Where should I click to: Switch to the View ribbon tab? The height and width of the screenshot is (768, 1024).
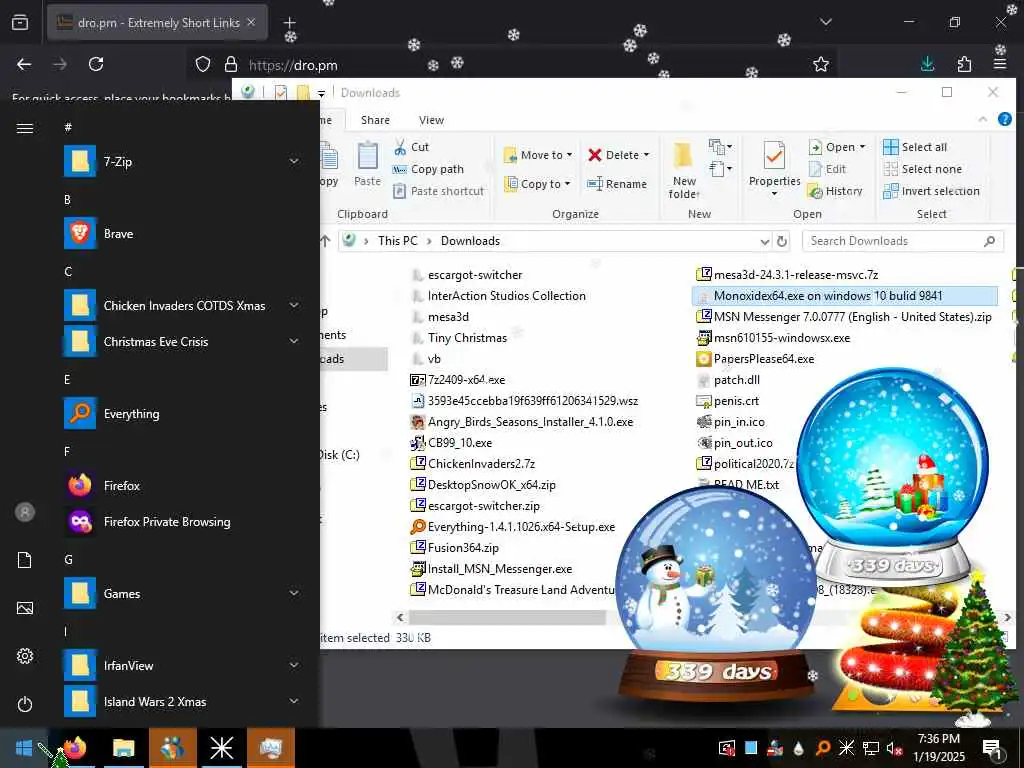click(431, 120)
